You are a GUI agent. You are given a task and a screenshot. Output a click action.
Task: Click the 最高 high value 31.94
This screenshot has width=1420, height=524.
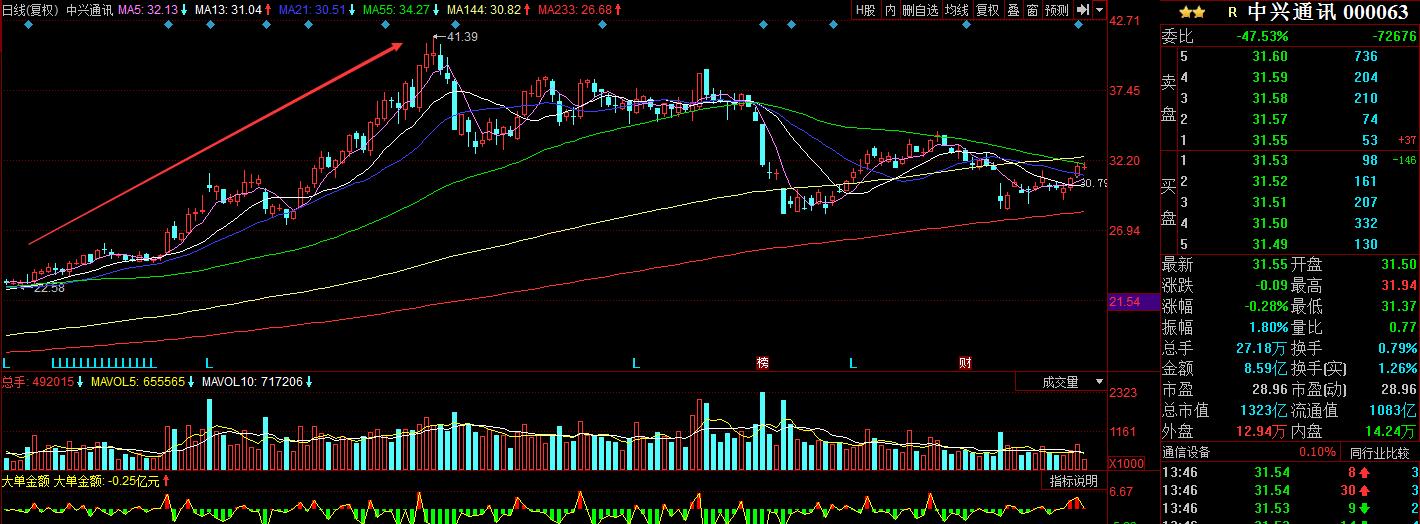(x=1398, y=285)
